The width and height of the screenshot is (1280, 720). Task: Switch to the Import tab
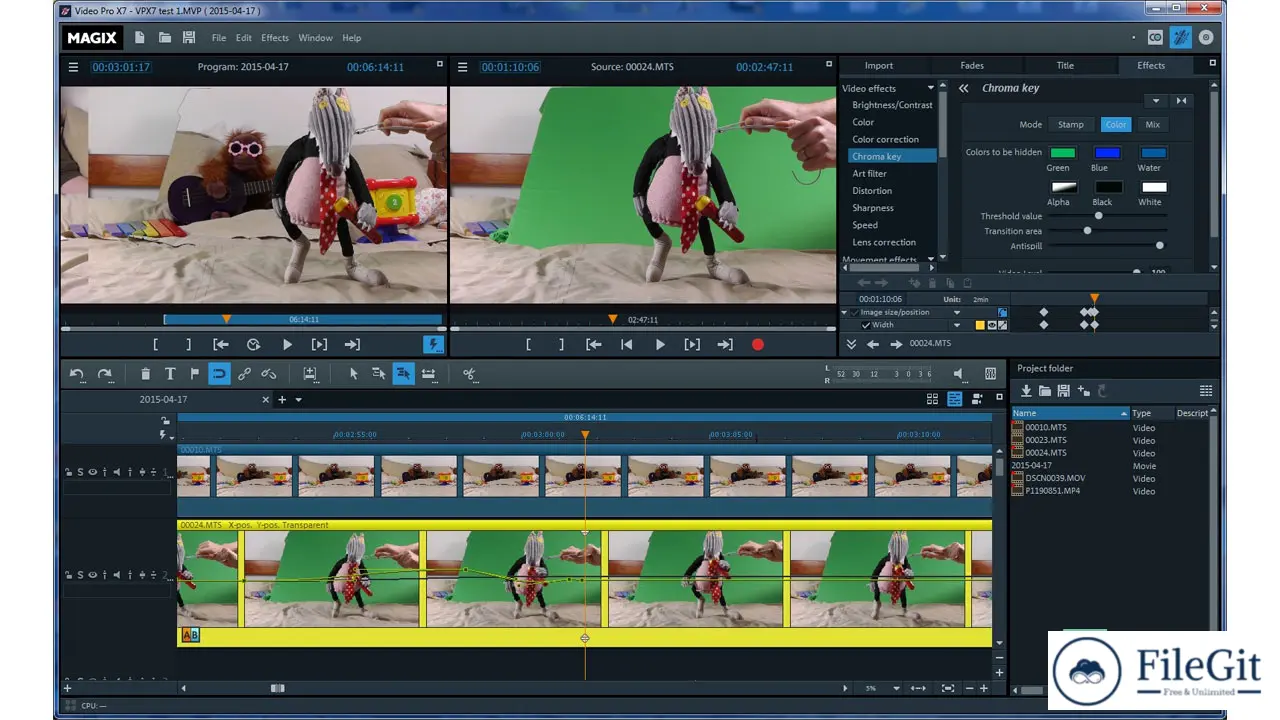[879, 66]
